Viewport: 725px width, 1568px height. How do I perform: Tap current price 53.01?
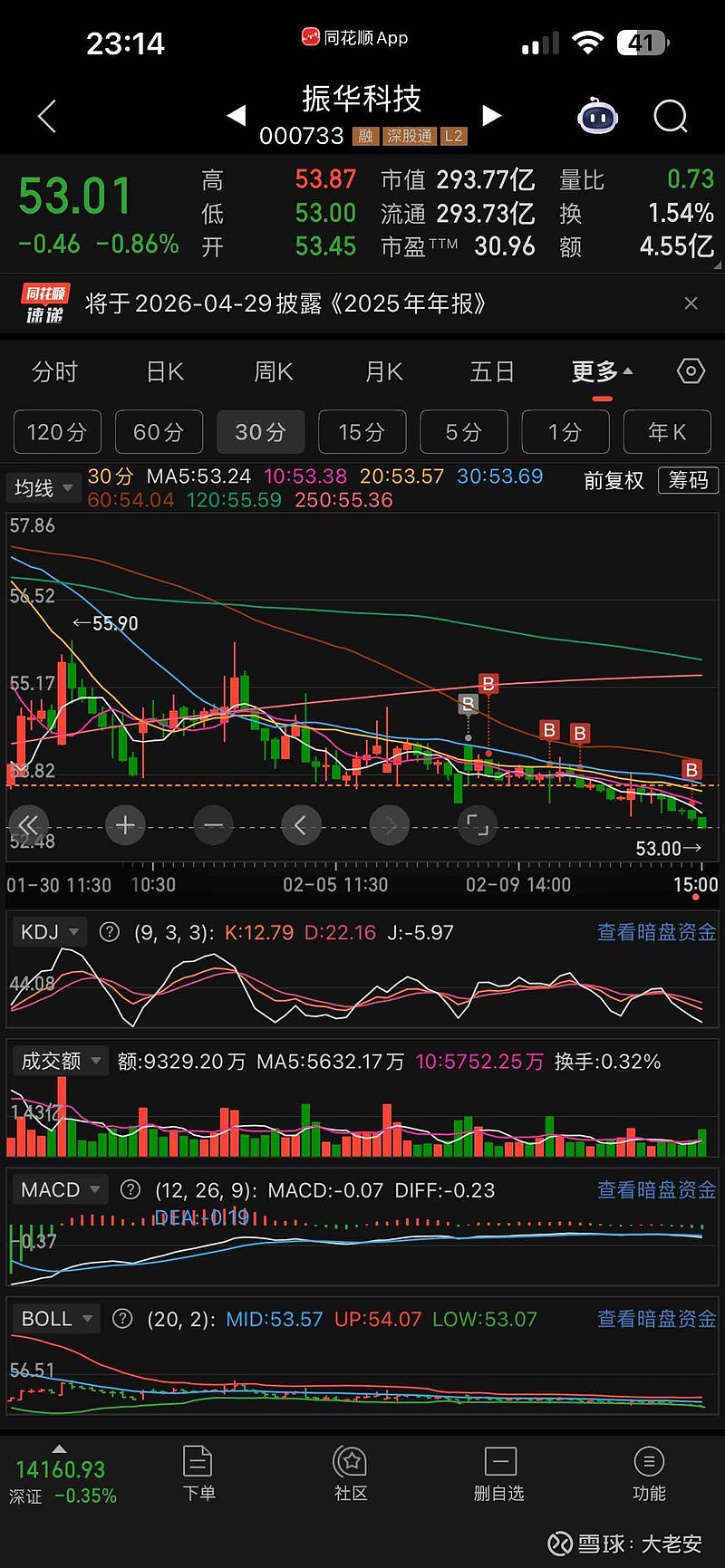[x=75, y=196]
